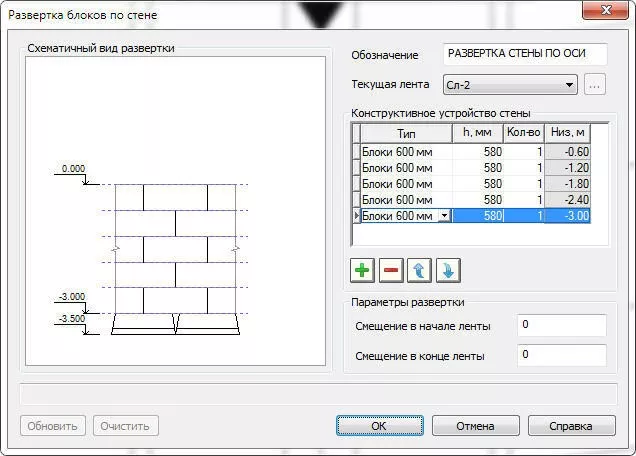Click the Тип column header
Screen dimensions: 636x456
pyautogui.click(x=406, y=133)
